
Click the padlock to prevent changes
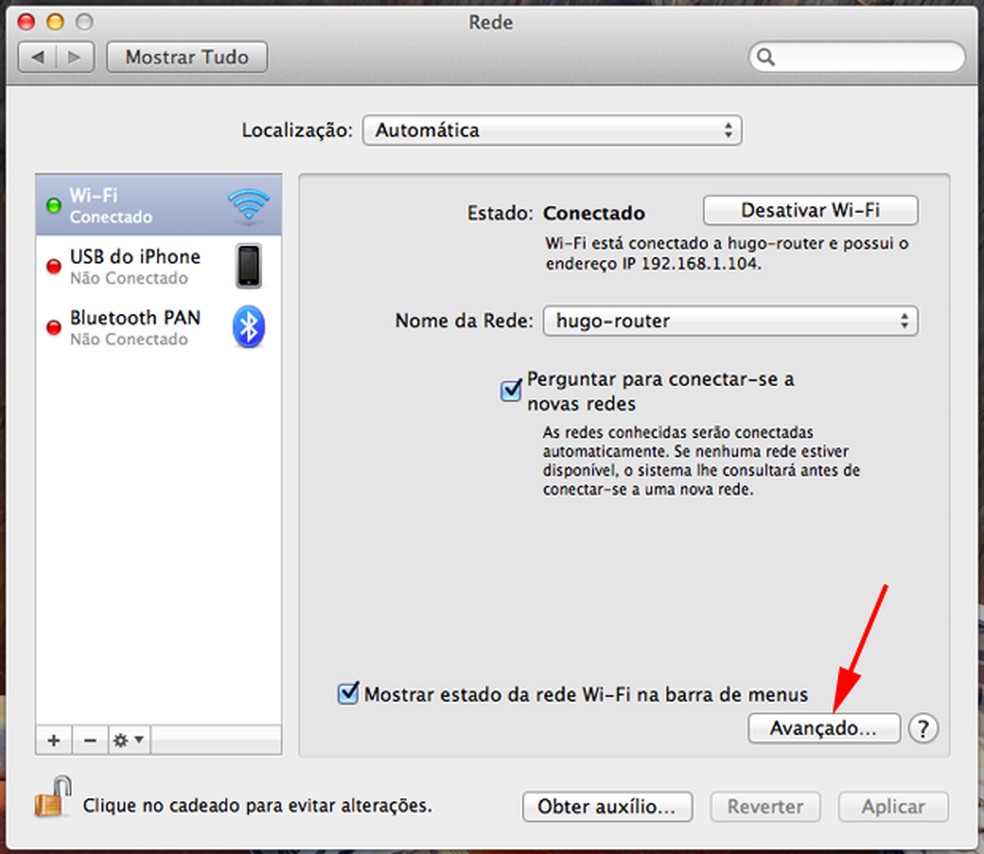click(x=53, y=797)
